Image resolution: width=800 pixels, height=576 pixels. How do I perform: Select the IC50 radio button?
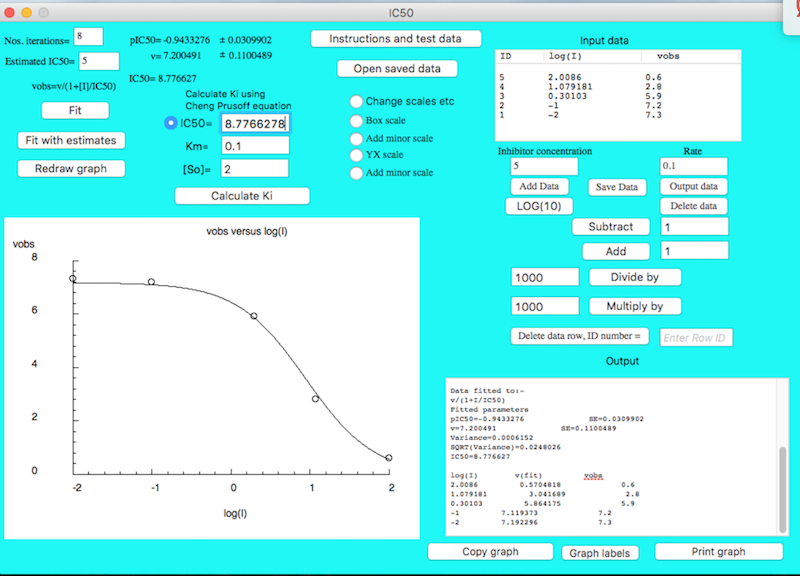point(170,123)
